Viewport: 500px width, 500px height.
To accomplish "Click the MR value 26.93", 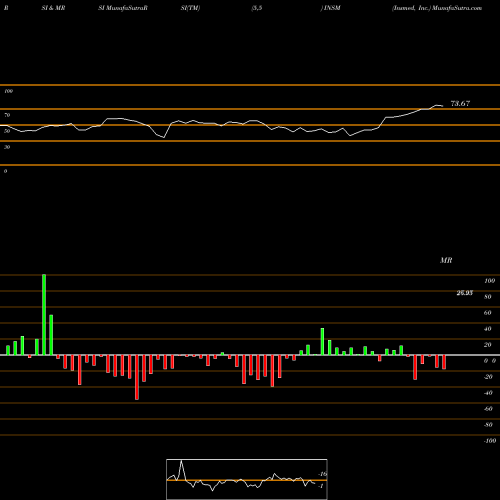I will tap(465, 293).
